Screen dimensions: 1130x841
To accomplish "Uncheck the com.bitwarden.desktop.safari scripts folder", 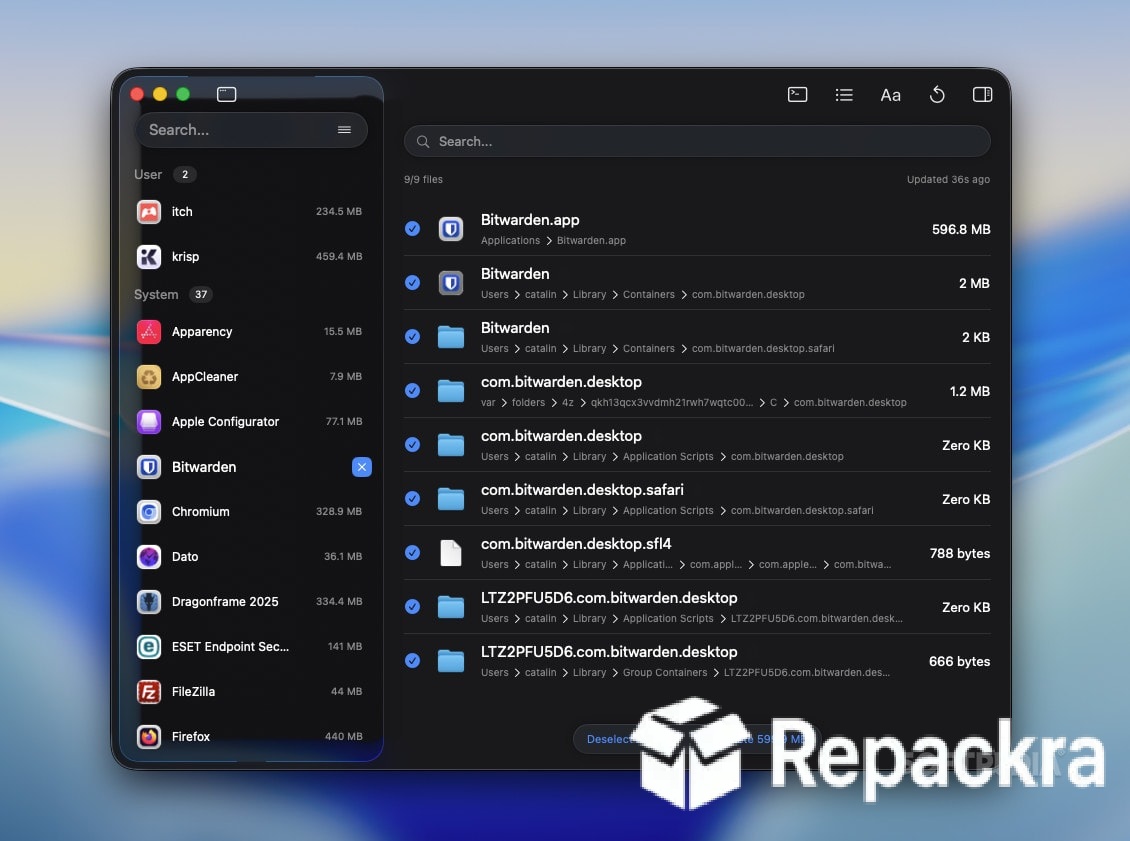I will 412,499.
